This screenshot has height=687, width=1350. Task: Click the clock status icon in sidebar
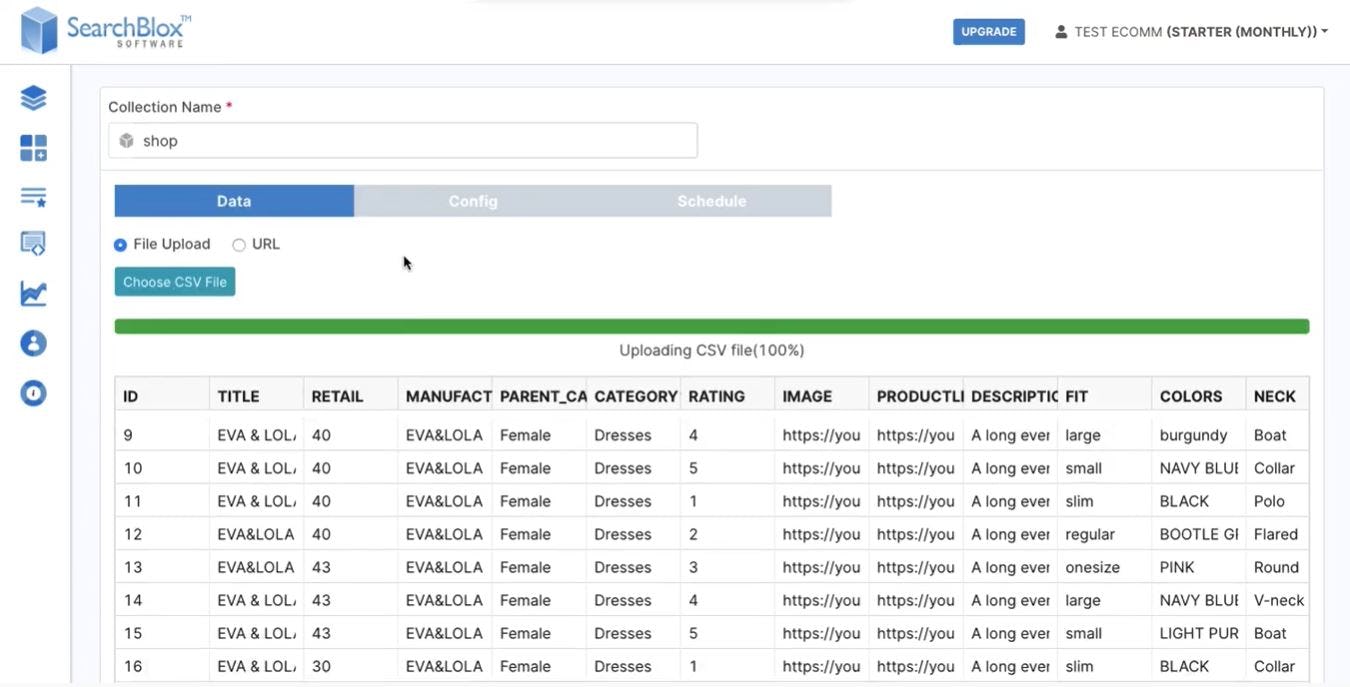[x=32, y=392]
